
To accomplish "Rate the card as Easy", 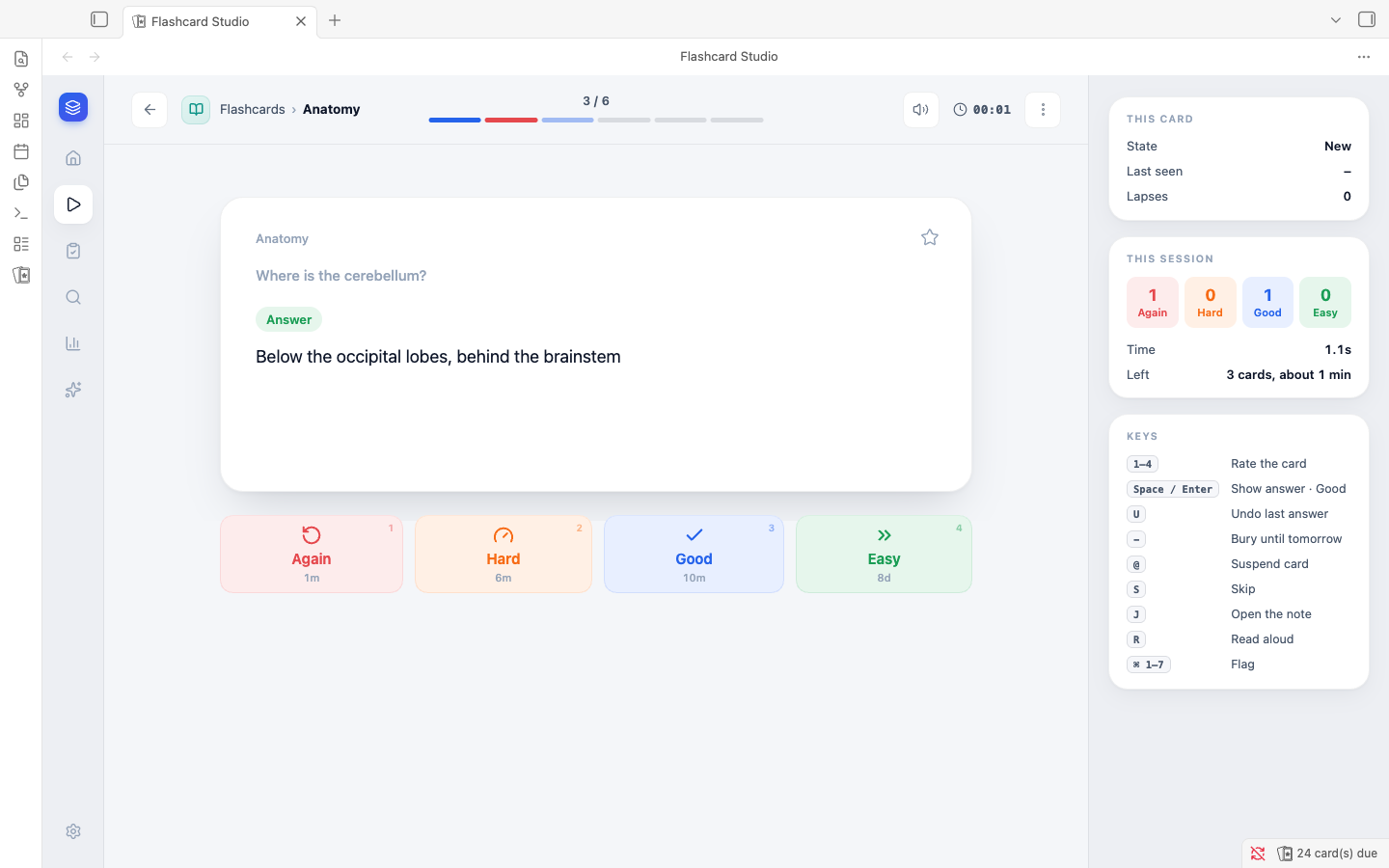I will tap(884, 554).
